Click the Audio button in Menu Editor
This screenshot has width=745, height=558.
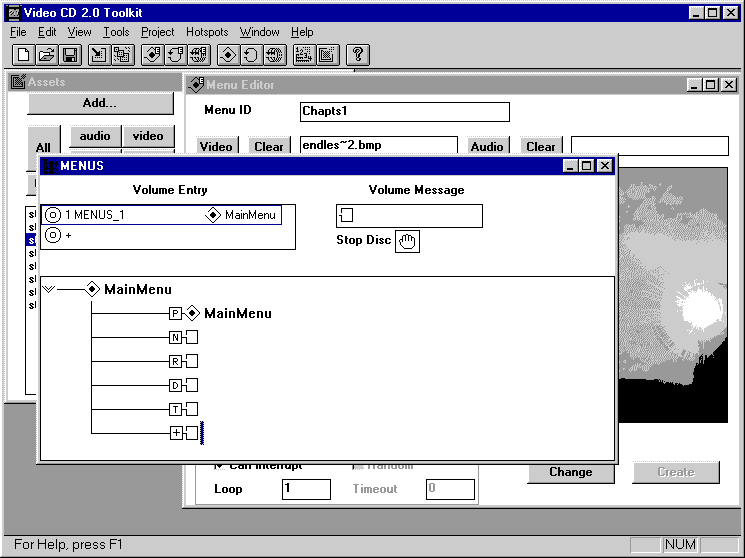[x=487, y=146]
